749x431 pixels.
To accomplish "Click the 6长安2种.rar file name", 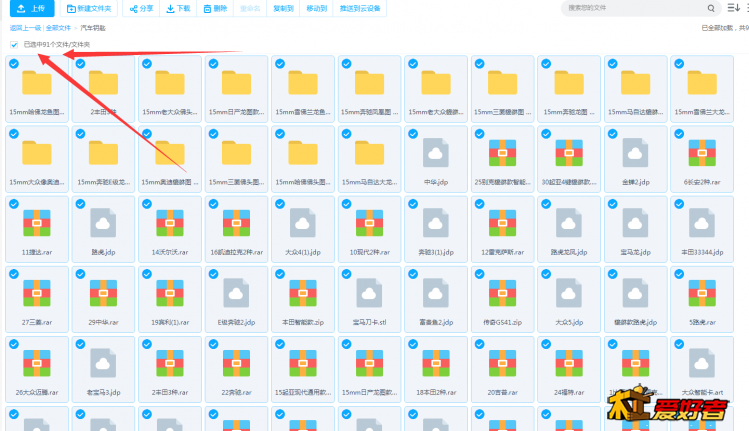I will tap(702, 182).
